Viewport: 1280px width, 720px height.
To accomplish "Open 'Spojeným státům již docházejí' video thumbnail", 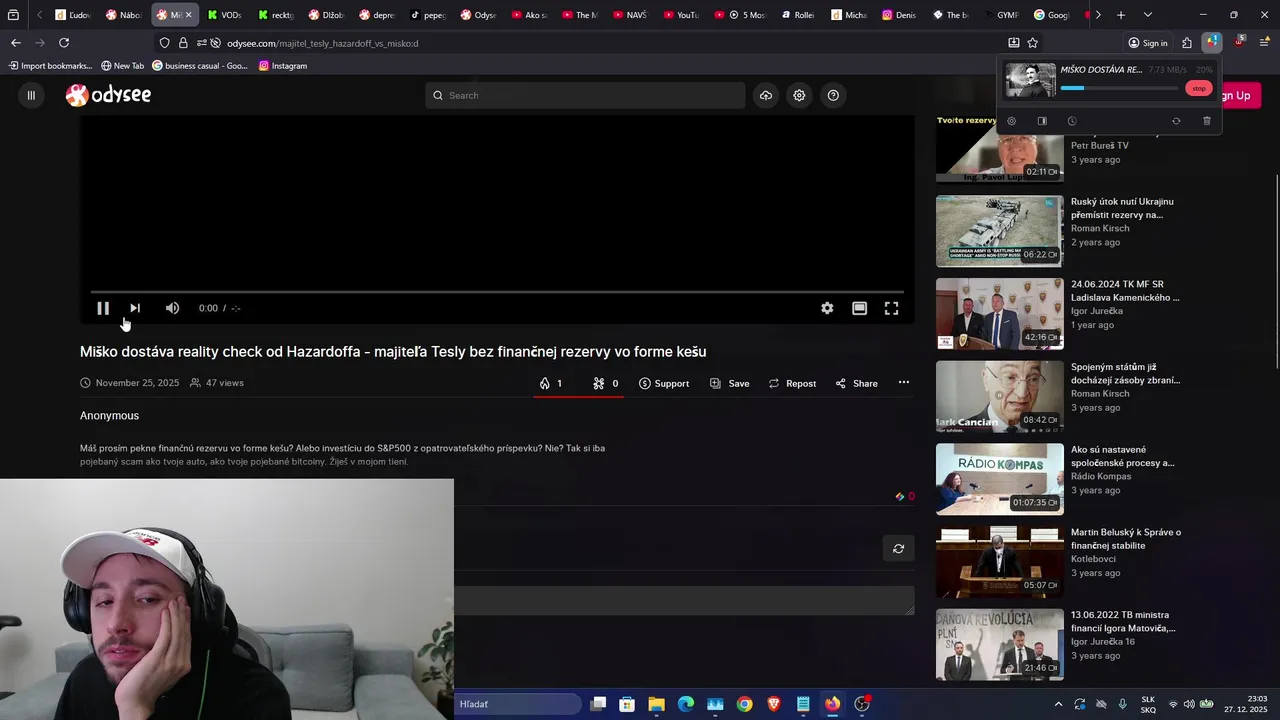I will (x=999, y=396).
